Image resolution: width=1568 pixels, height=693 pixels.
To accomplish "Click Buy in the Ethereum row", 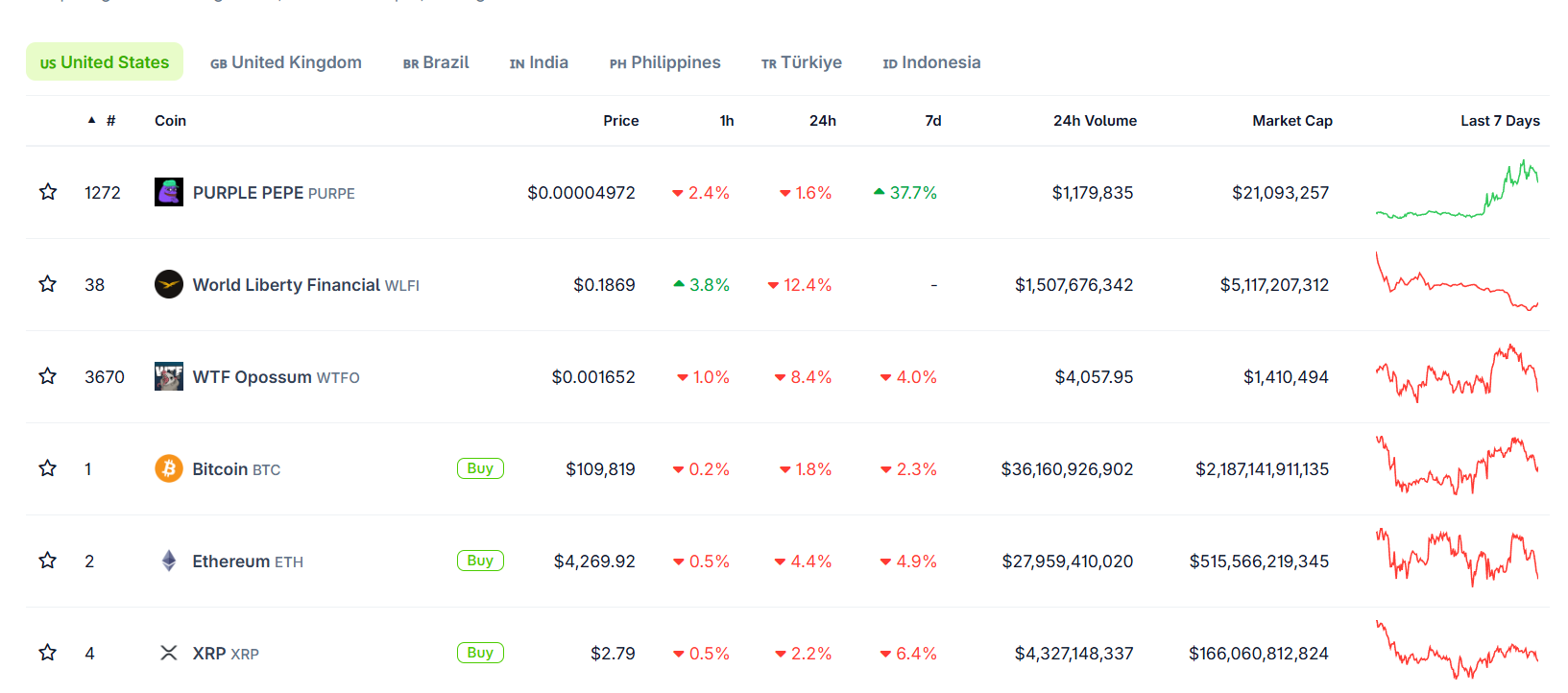I will (480, 561).
